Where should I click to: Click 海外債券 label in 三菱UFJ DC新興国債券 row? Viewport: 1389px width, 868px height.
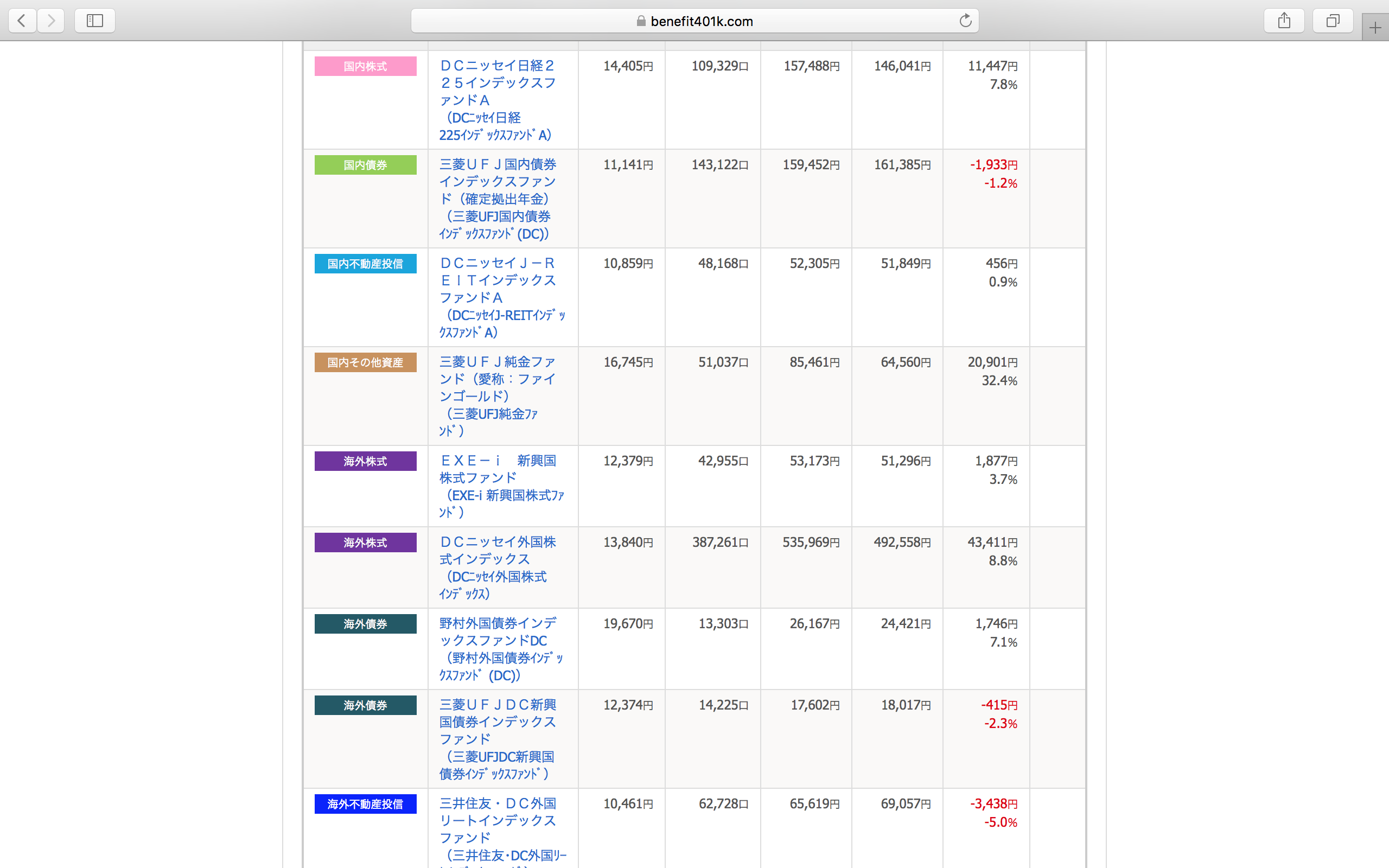[365, 705]
